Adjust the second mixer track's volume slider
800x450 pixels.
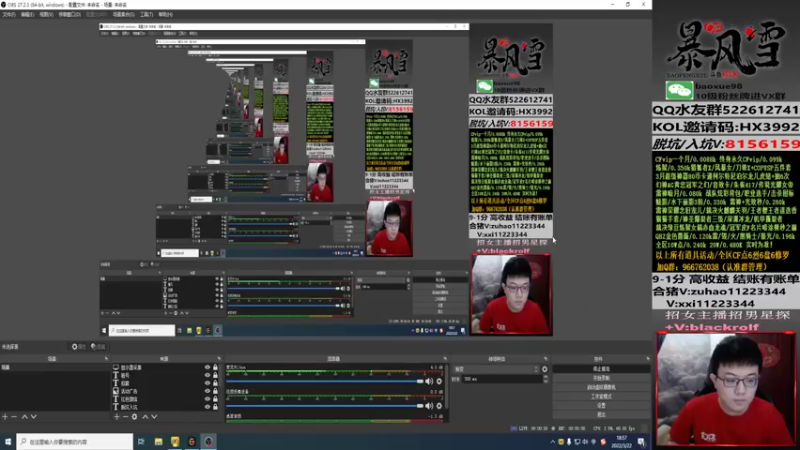325,406
